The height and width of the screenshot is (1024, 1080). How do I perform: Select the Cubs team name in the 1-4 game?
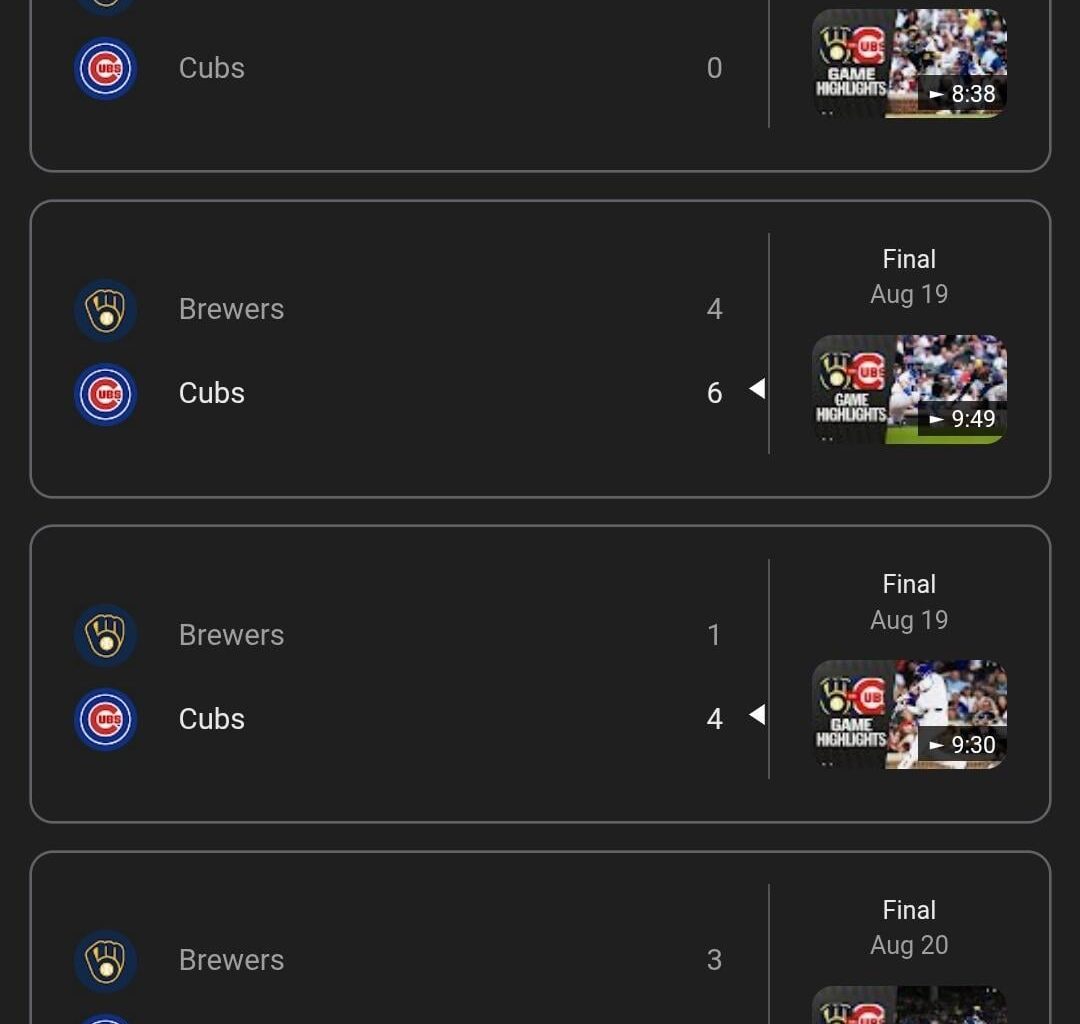click(x=211, y=719)
